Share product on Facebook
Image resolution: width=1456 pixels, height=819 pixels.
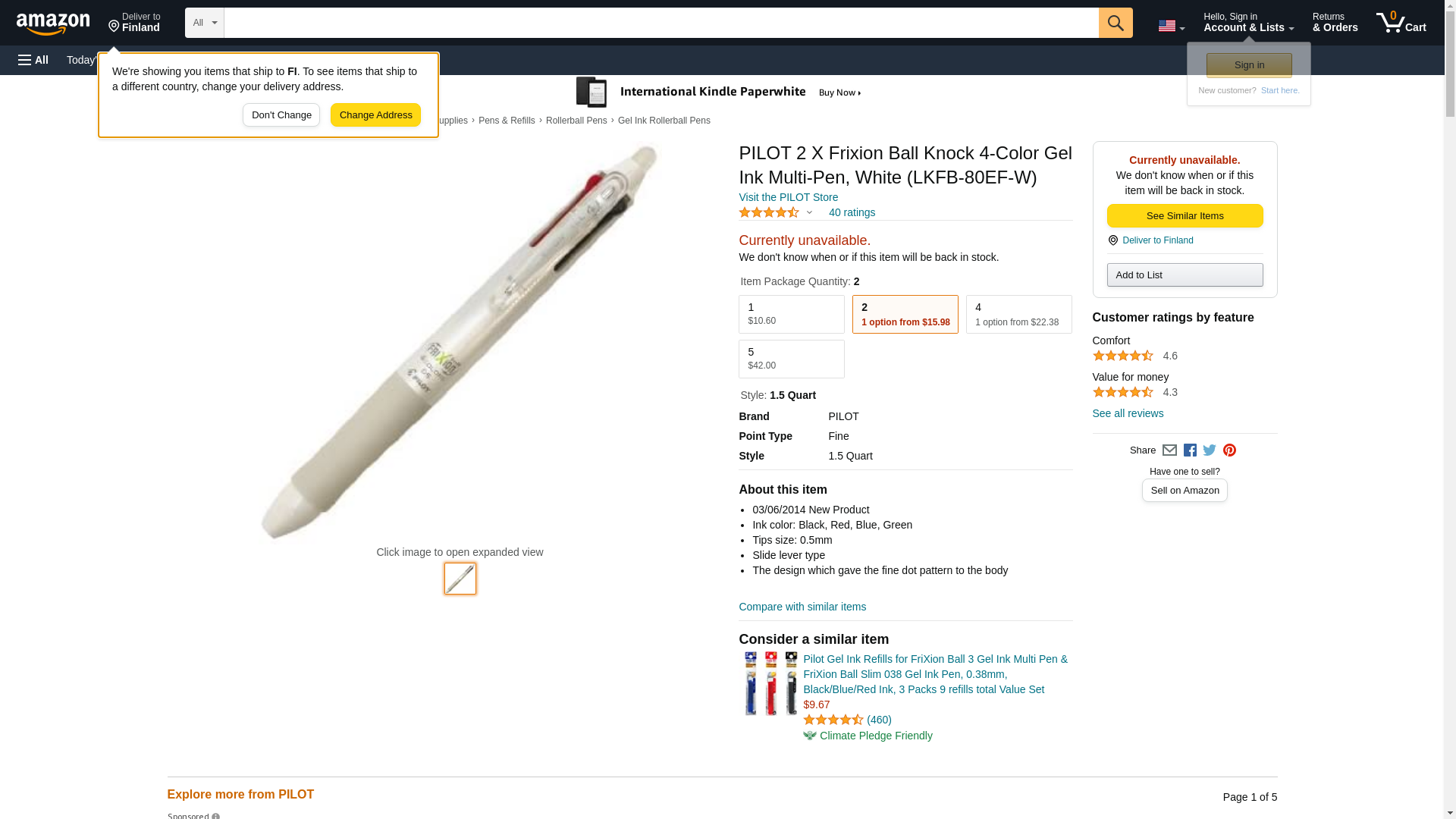[1190, 450]
